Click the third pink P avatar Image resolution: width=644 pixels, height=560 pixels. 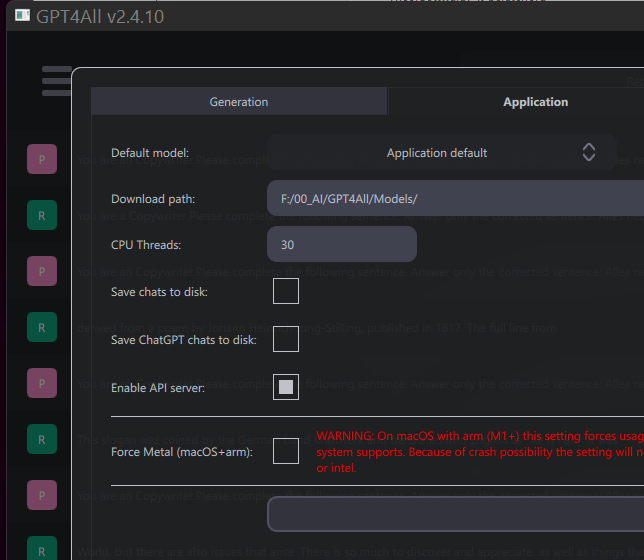(41, 383)
